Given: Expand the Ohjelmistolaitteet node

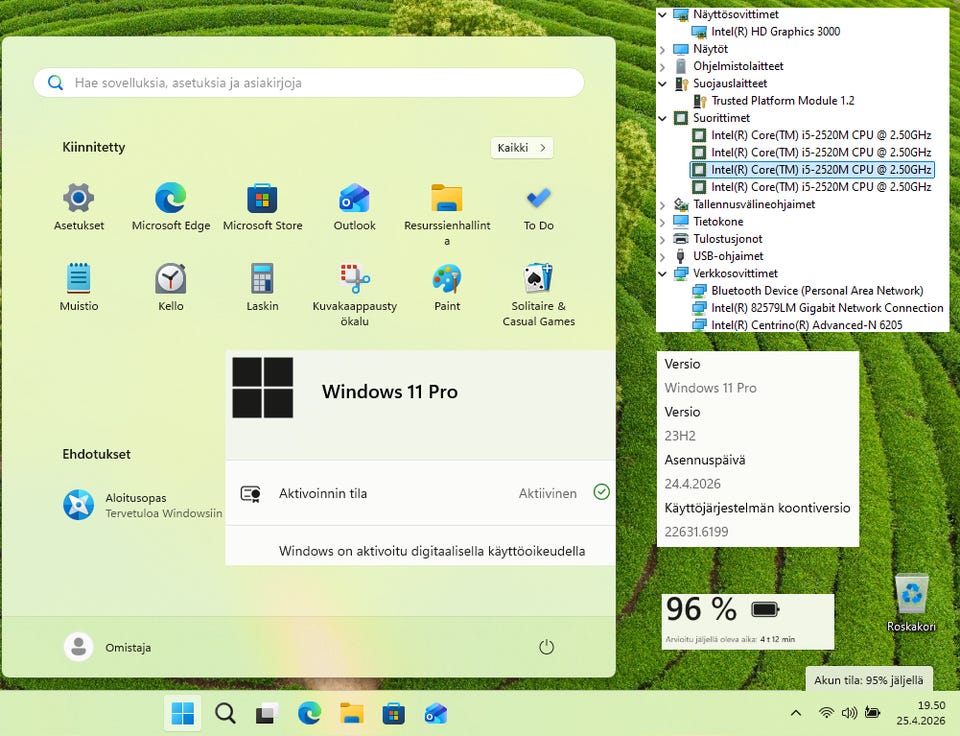Looking at the screenshot, I should (662, 67).
